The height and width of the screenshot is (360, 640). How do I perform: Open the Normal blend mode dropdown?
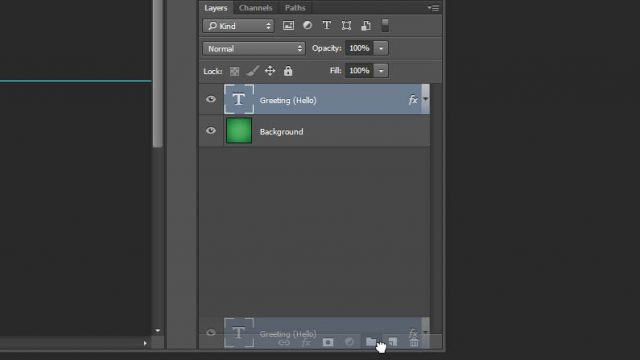pos(253,49)
